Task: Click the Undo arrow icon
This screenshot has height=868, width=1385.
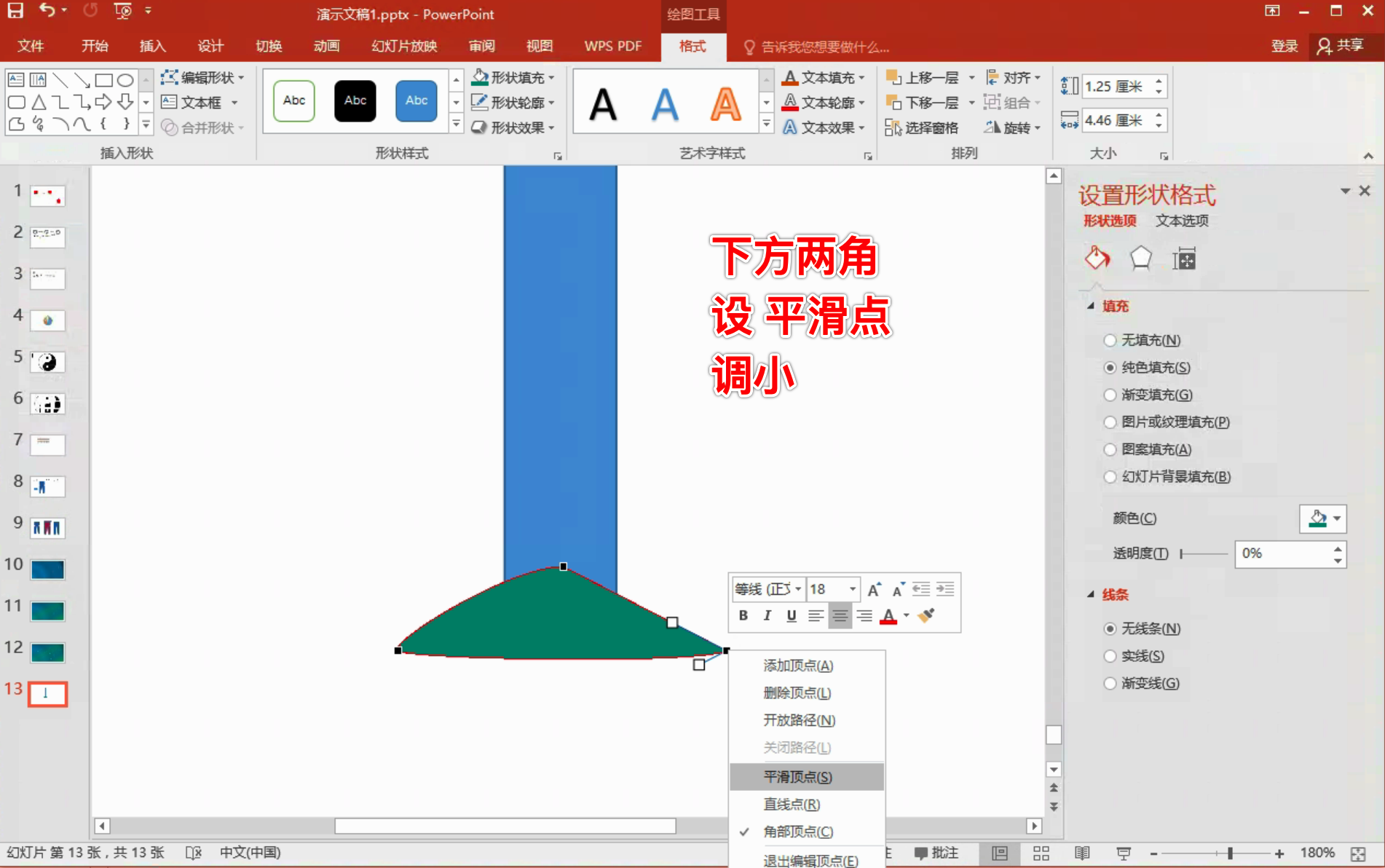Action: [x=47, y=11]
